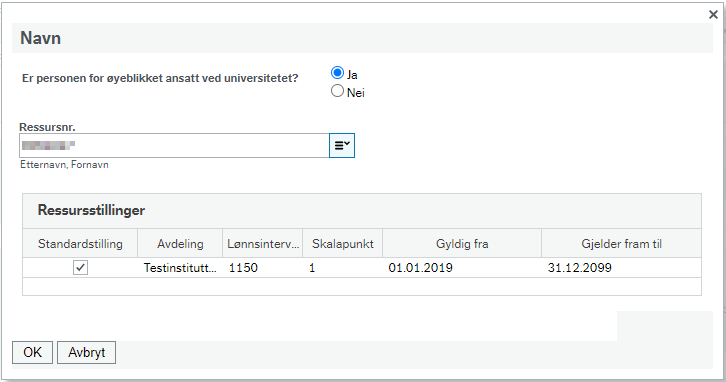726x382 pixels.
Task: Select the Ja radio button
Action: (x=338, y=73)
